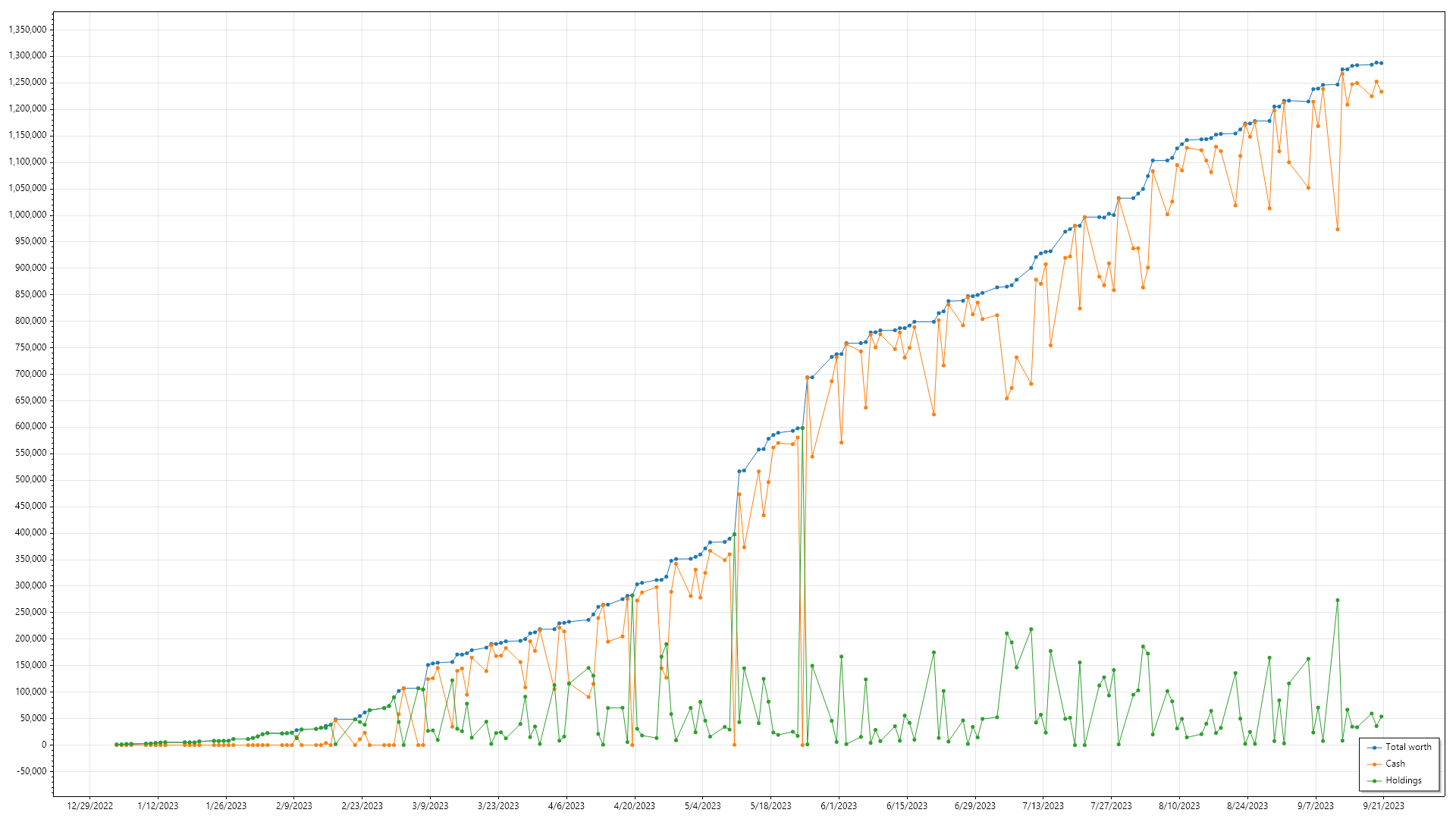
Task: Click the 350,000 y-axis label
Action: (31, 560)
